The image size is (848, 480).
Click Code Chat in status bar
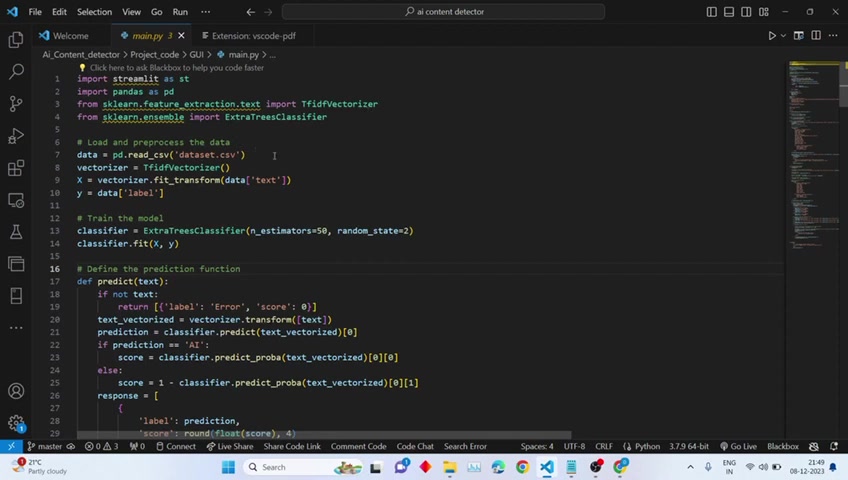click(x=415, y=446)
